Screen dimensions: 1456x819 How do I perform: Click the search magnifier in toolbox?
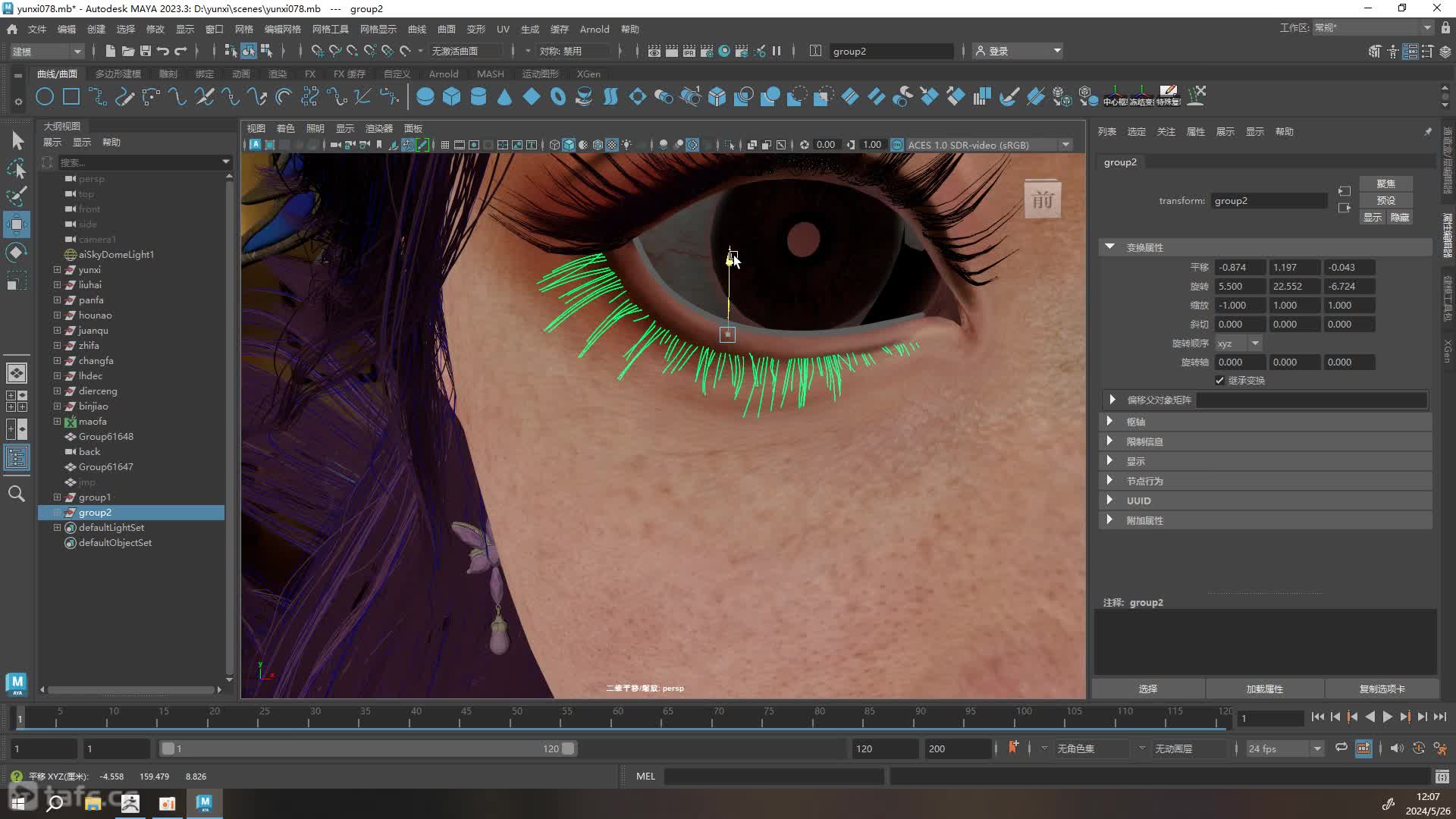click(x=17, y=494)
